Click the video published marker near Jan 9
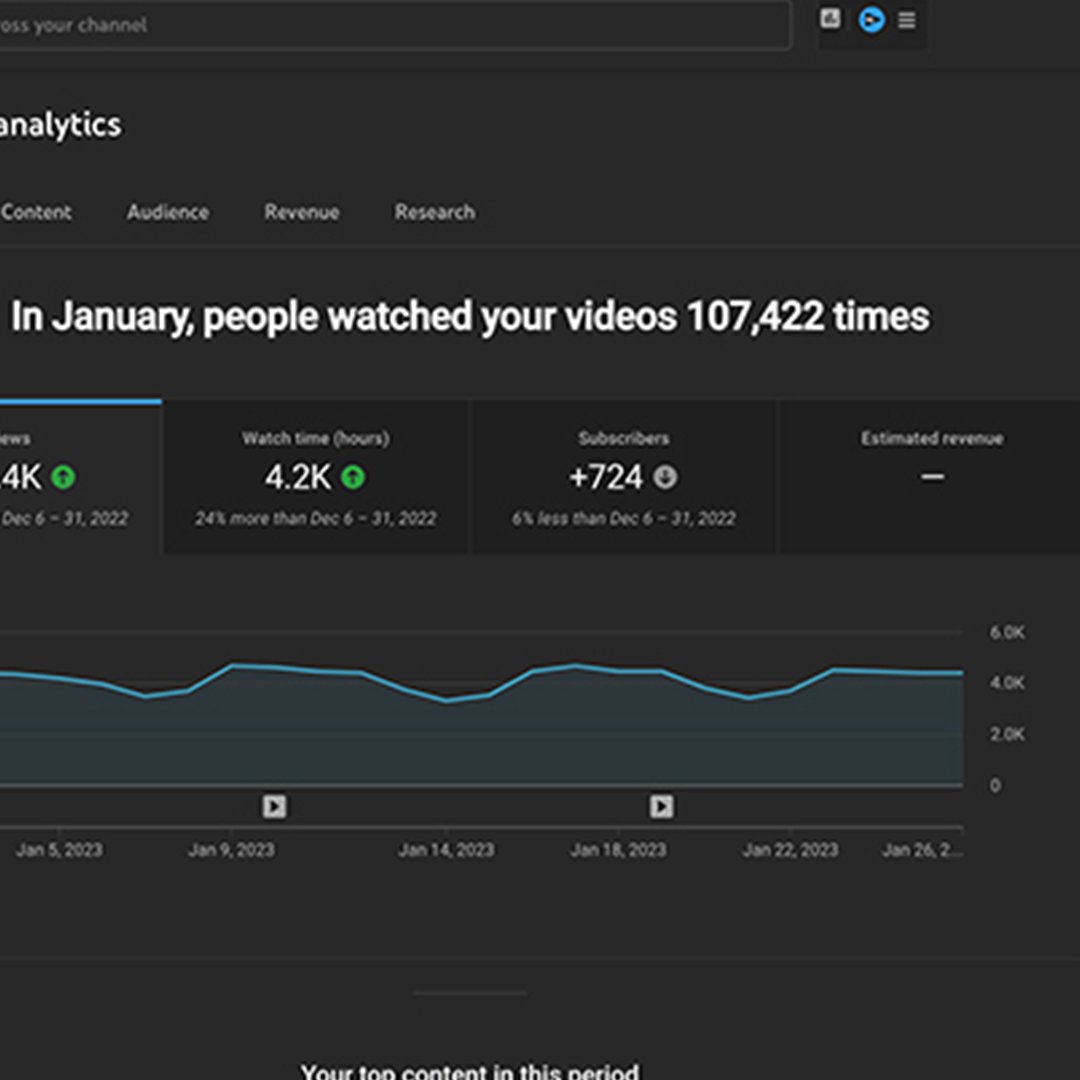Viewport: 1080px width, 1080px height. [274, 806]
